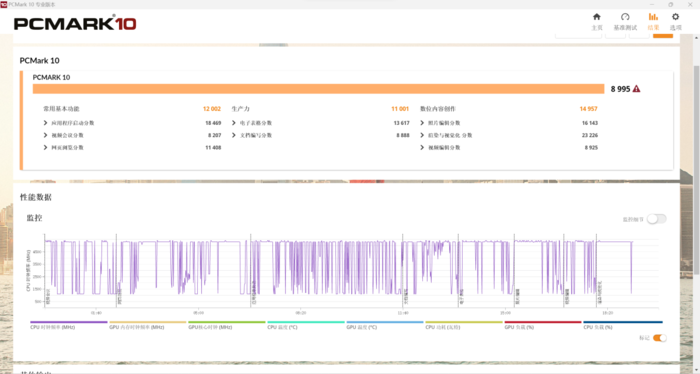Toggle the monitoring details switch
Viewport: 700px width, 374px height.
point(657,219)
